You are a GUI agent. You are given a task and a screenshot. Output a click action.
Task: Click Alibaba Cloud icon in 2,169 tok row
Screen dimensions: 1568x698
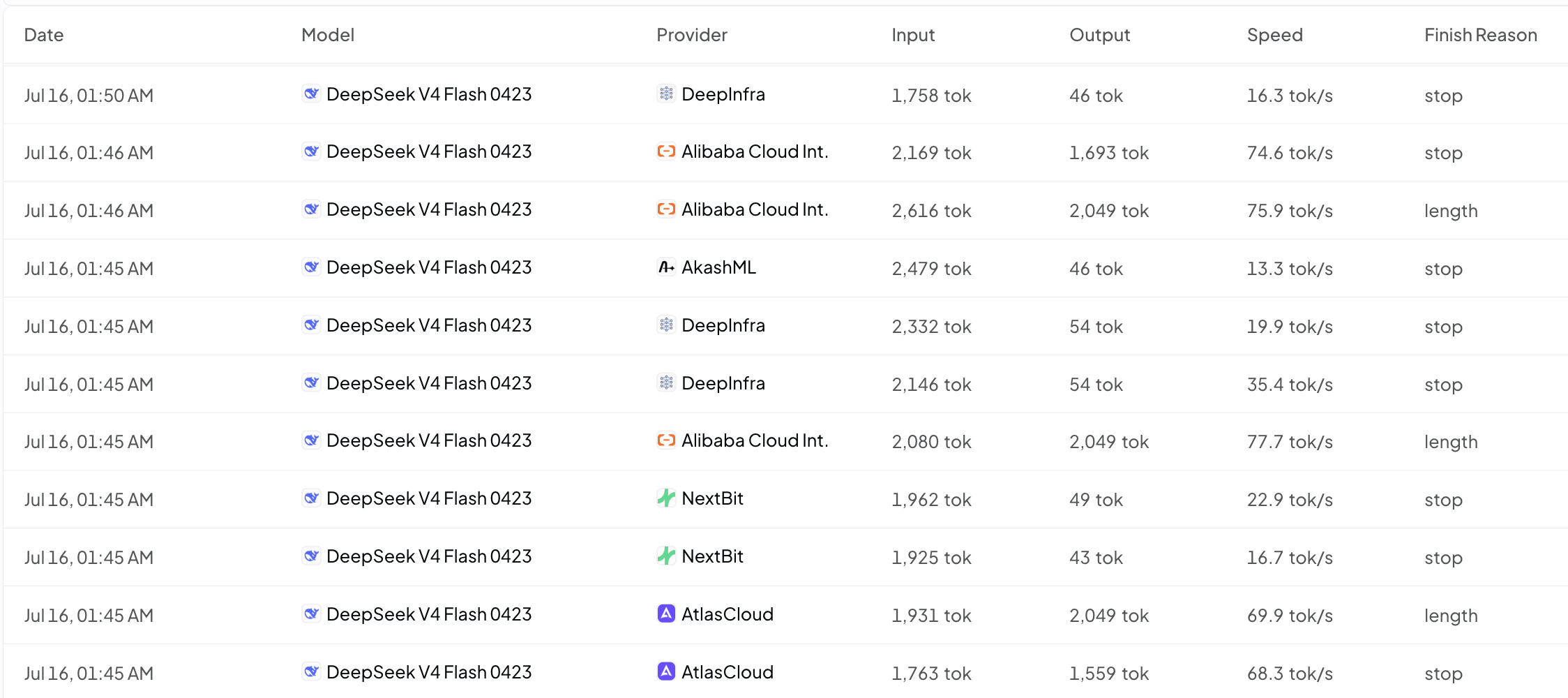pos(666,151)
